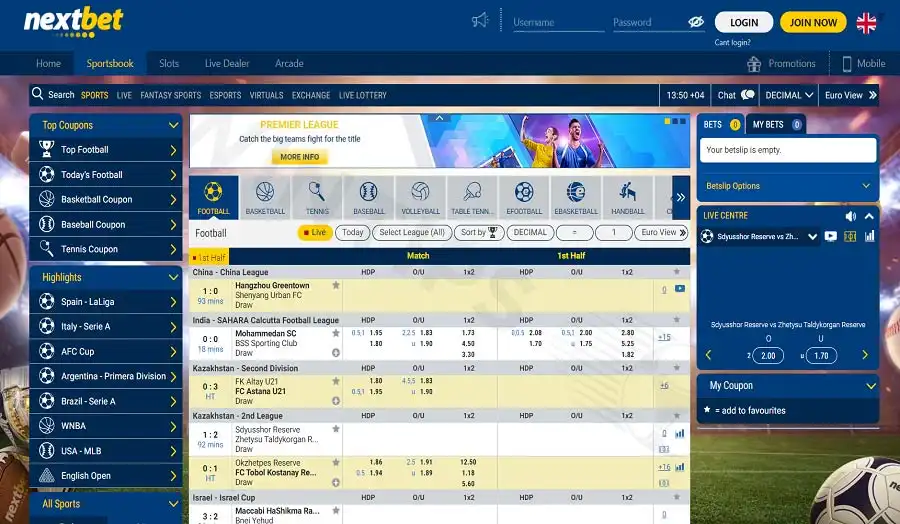900x524 pixels.
Task: Collapse the Highlights panel
Action: coord(173,277)
